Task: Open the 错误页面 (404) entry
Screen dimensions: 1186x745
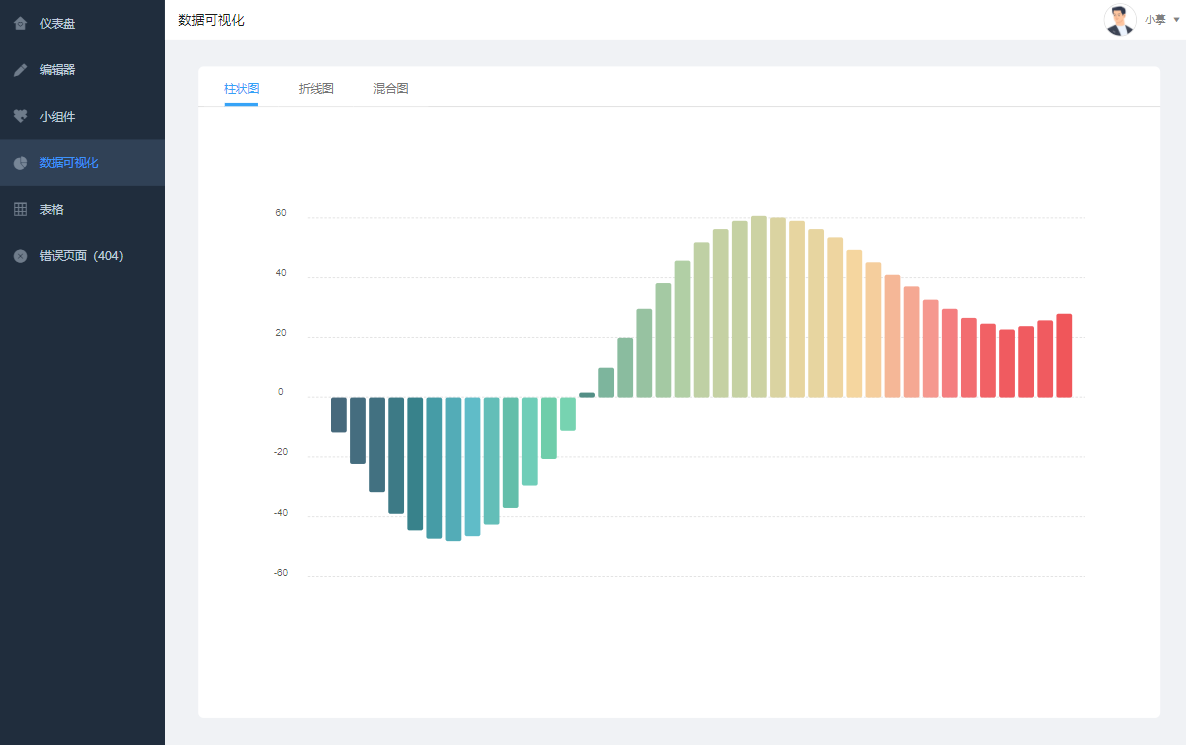Action: point(81,256)
